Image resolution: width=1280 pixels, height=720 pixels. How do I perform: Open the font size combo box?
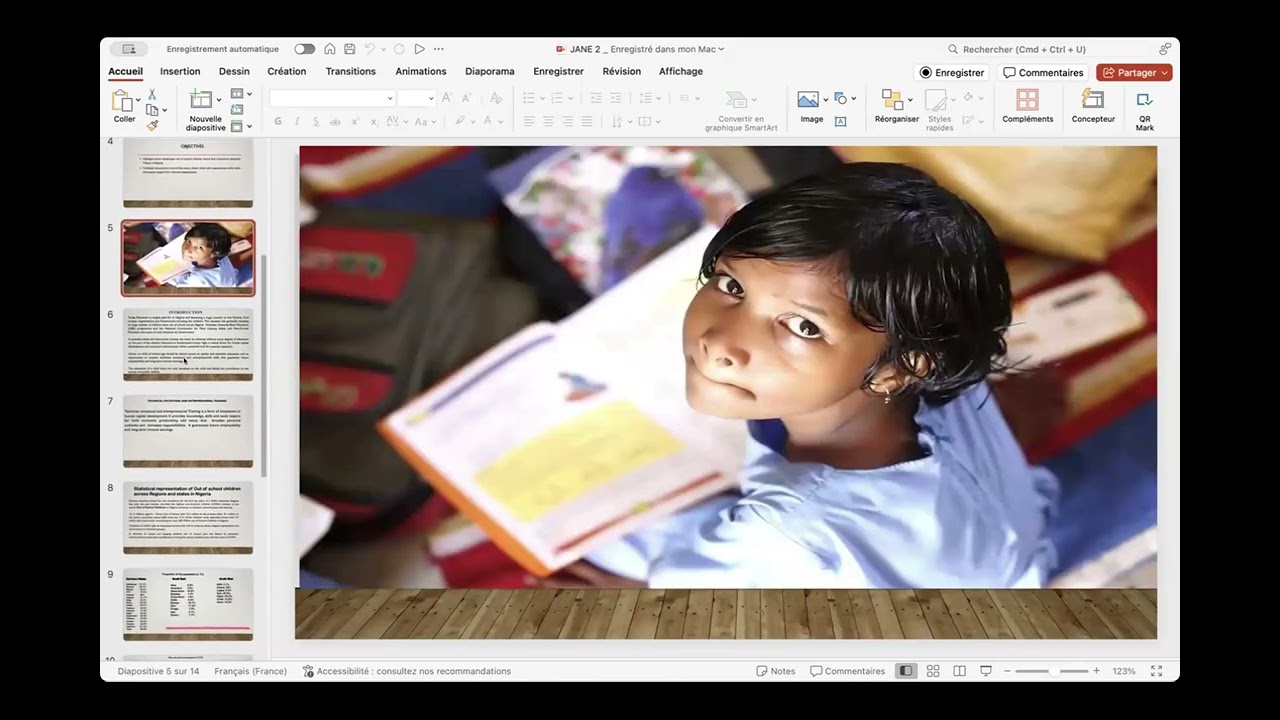(x=416, y=98)
